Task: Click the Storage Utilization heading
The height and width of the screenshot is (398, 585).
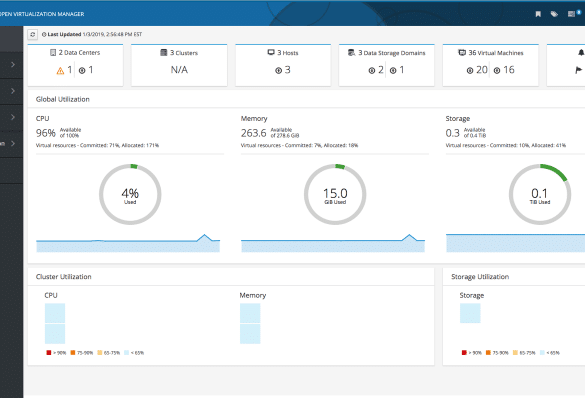Action: [480, 277]
